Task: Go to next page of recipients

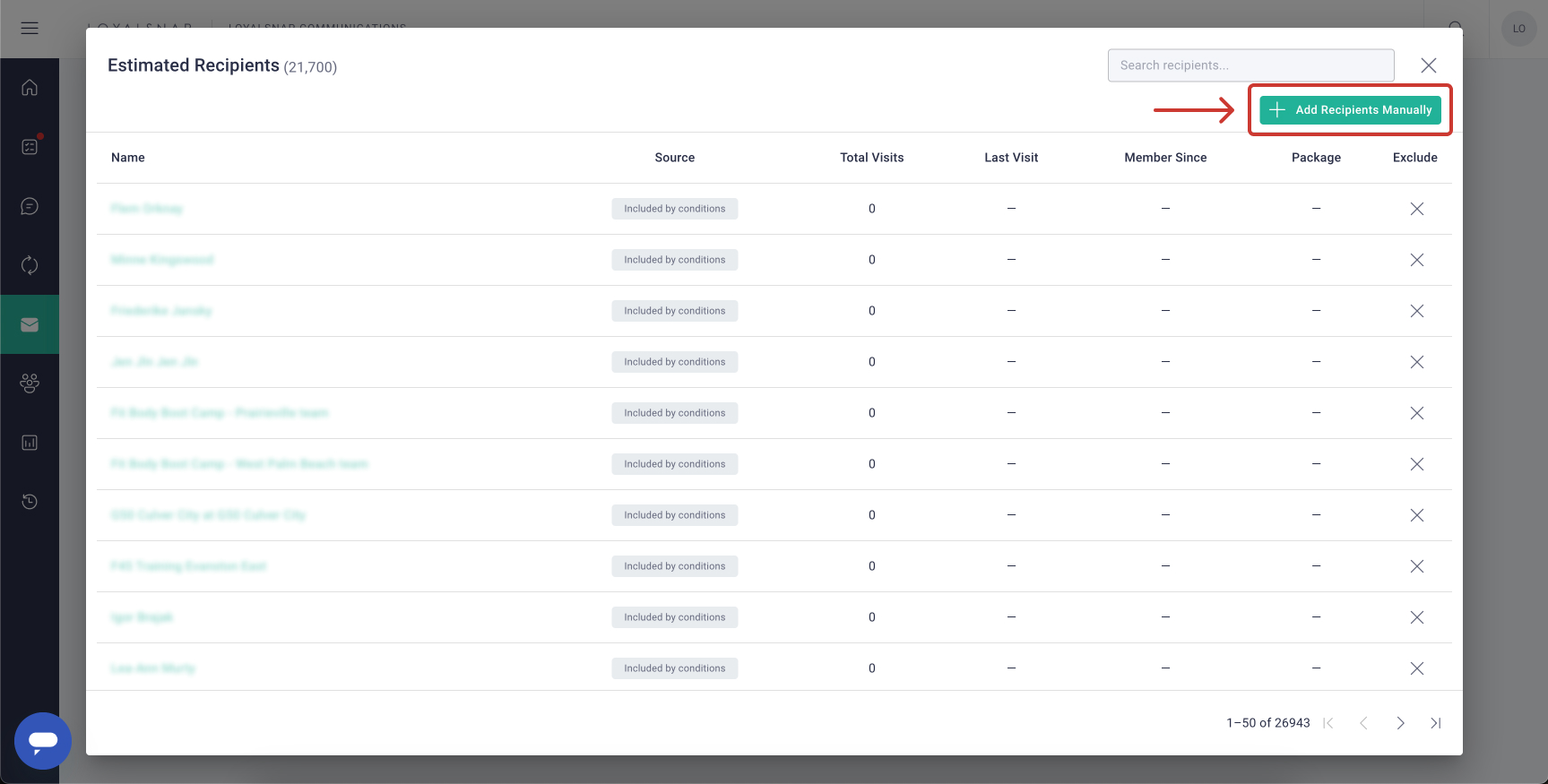Action: click(1400, 723)
